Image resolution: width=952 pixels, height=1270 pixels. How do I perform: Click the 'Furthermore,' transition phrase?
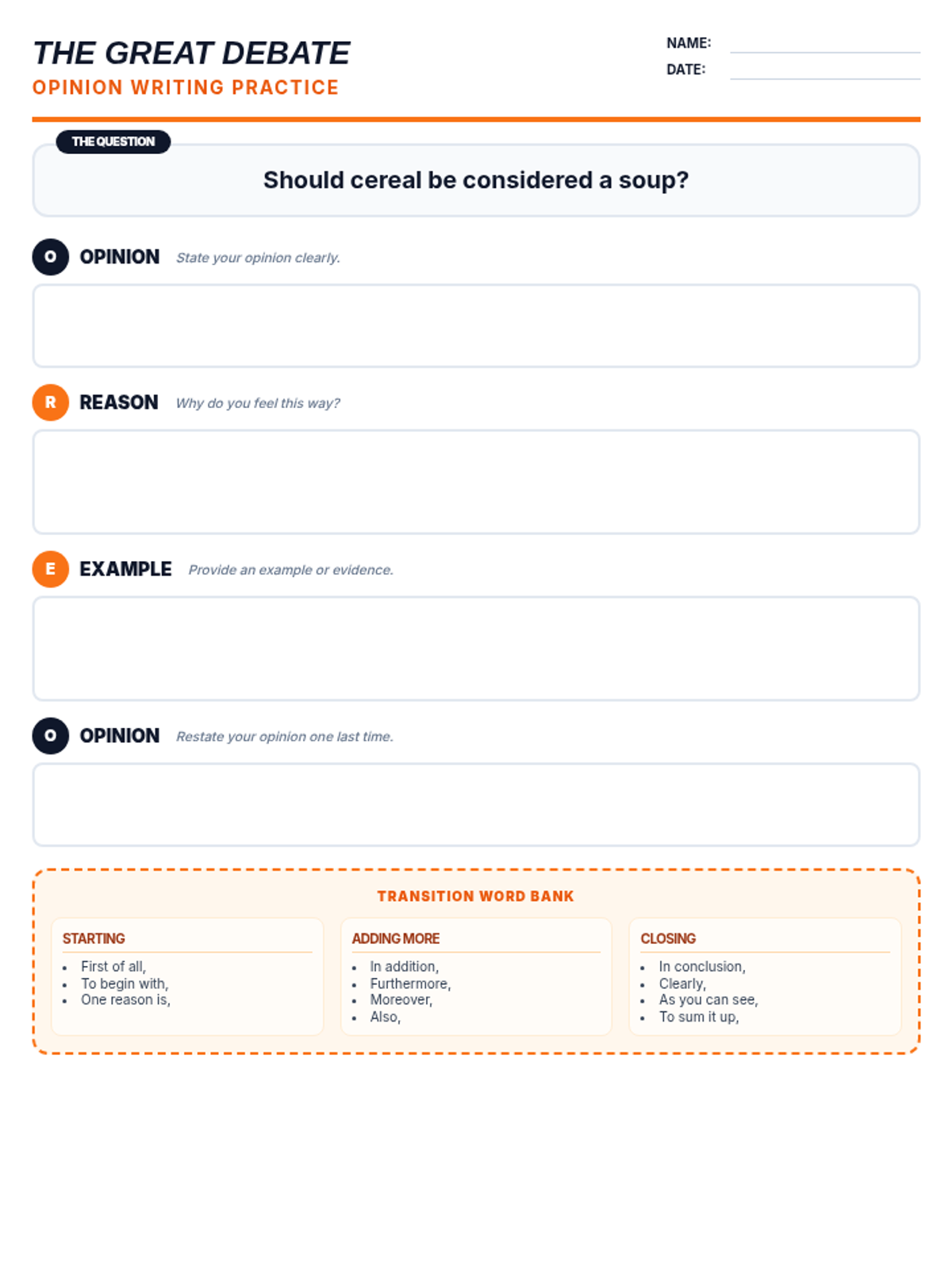(410, 983)
